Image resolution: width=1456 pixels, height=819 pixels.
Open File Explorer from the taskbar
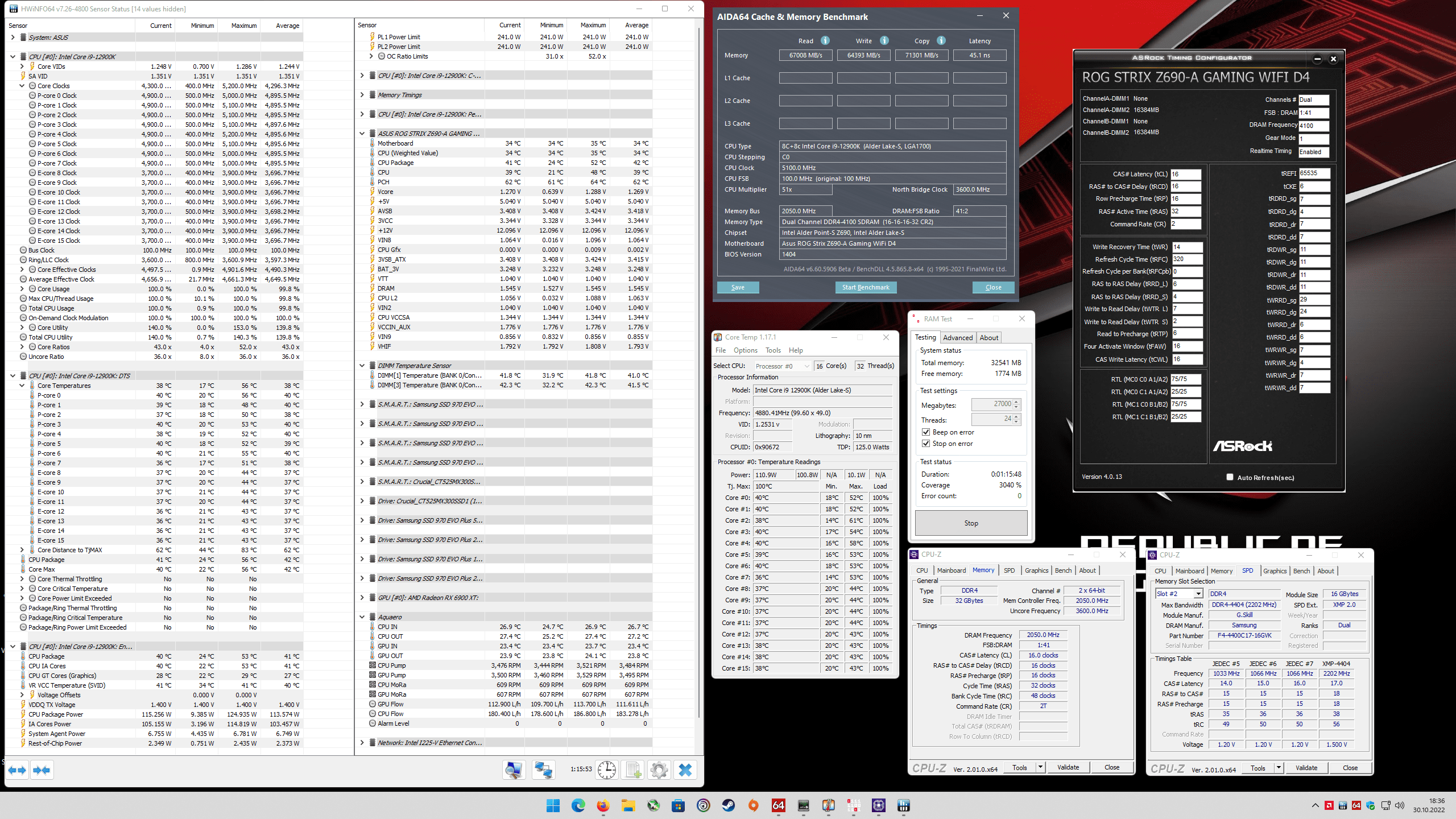[x=628, y=805]
